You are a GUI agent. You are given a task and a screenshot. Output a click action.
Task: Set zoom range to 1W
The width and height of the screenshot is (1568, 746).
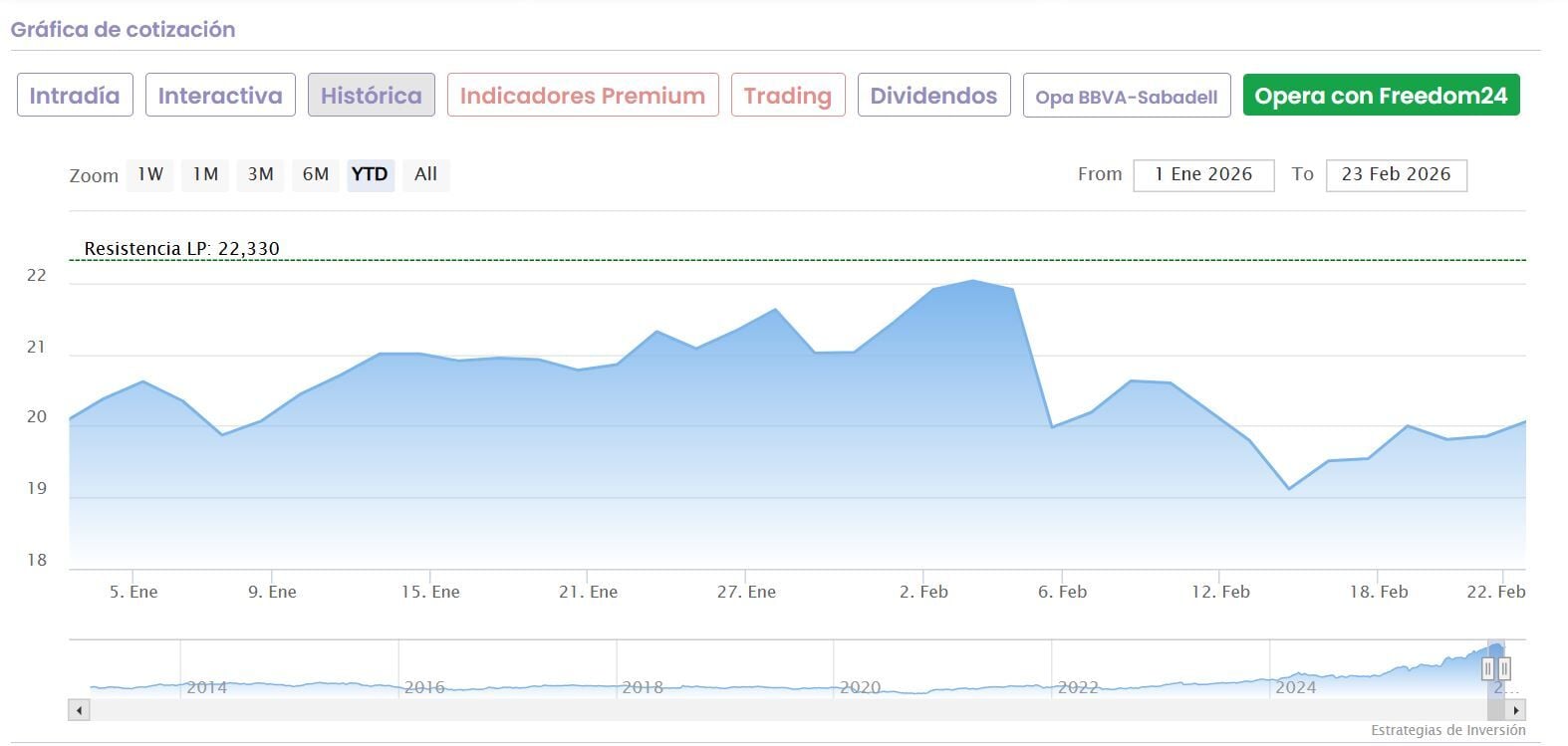[150, 174]
